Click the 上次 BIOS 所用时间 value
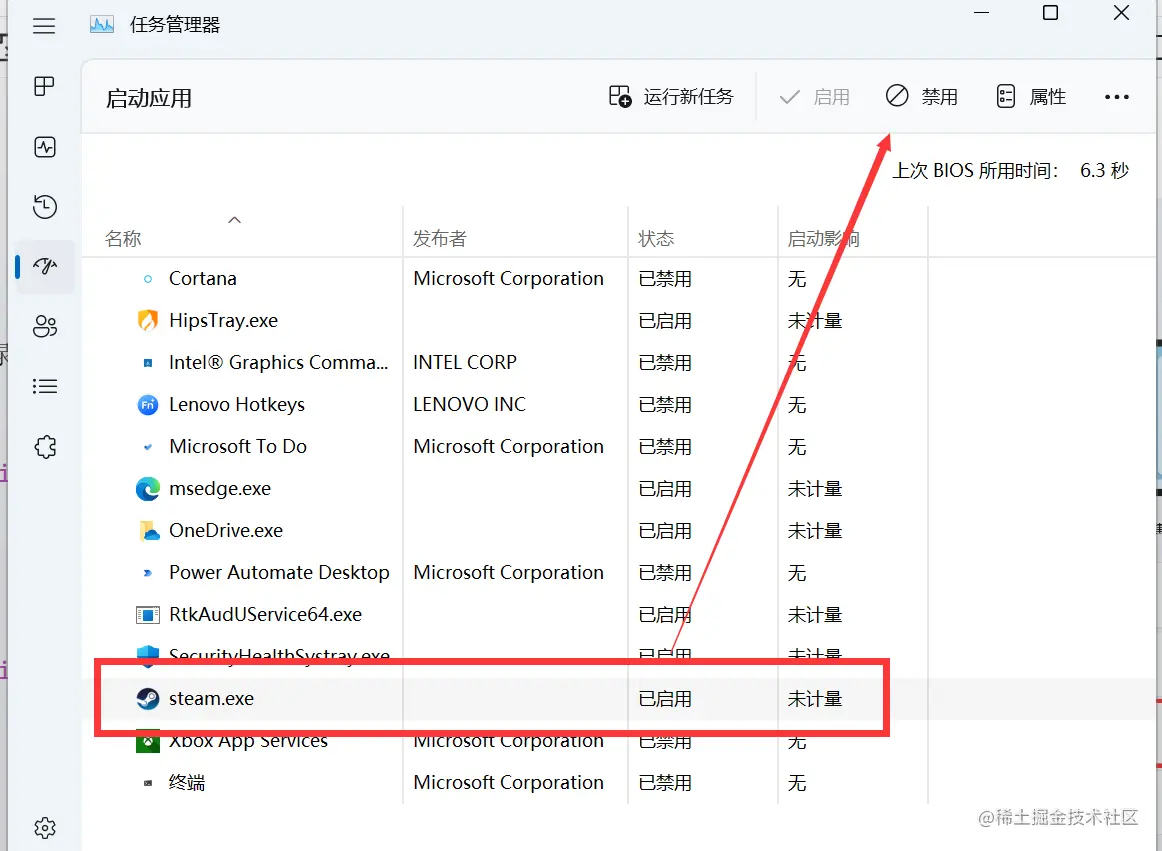Viewport: 1162px width, 851px height. [1103, 170]
